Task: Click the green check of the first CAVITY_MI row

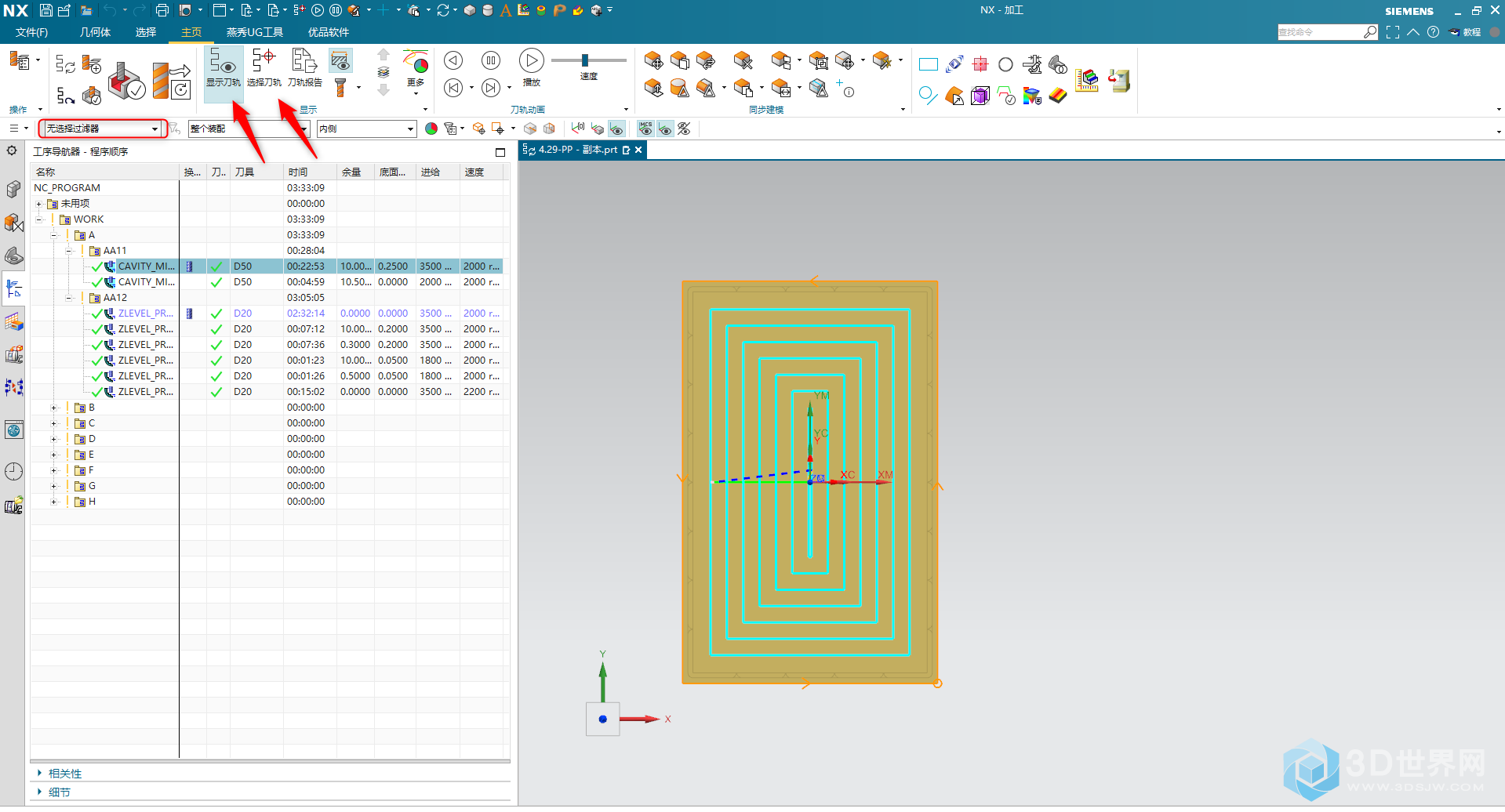Action: click(x=216, y=266)
